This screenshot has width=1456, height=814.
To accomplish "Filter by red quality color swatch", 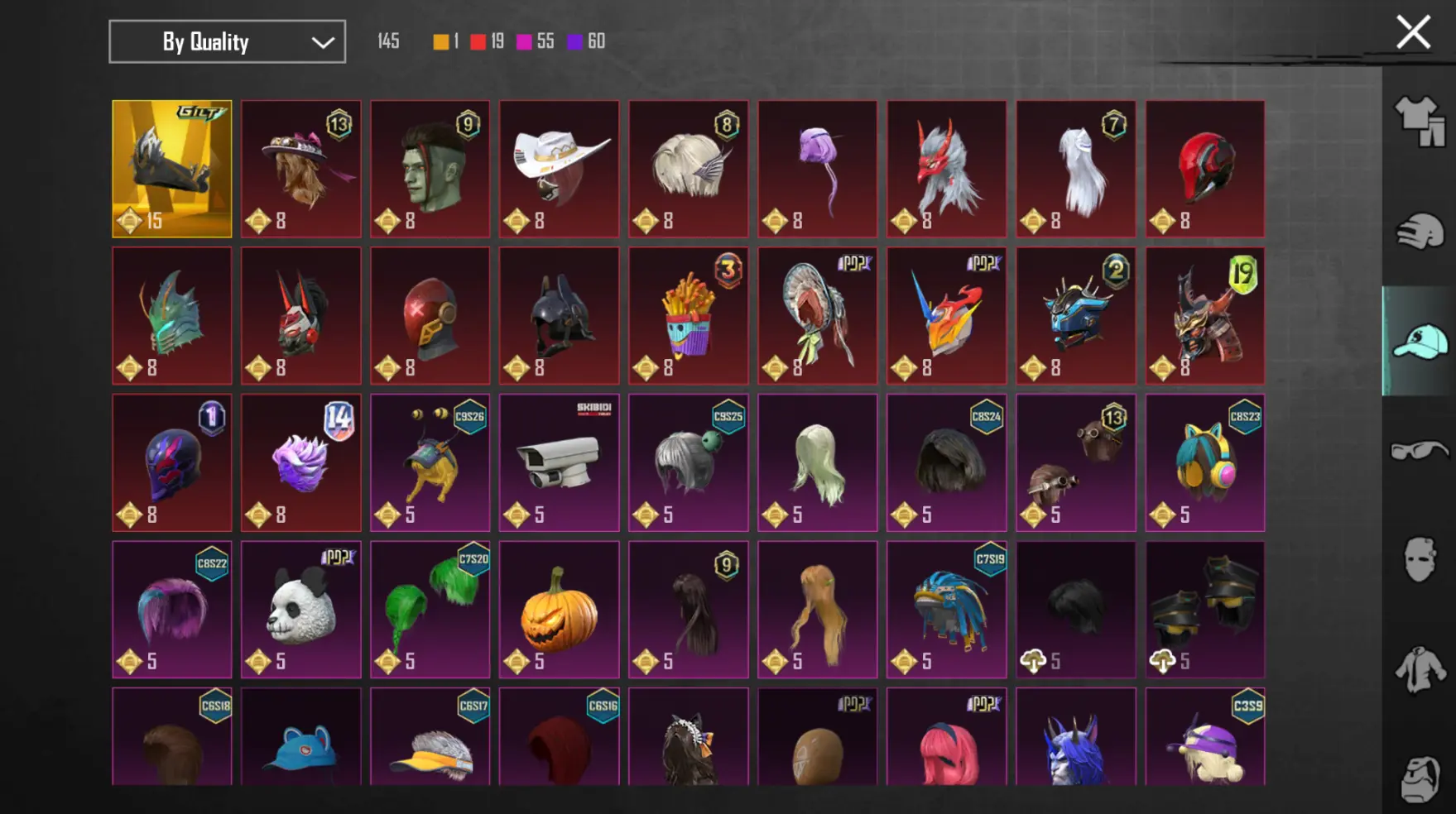I will 478,41.
